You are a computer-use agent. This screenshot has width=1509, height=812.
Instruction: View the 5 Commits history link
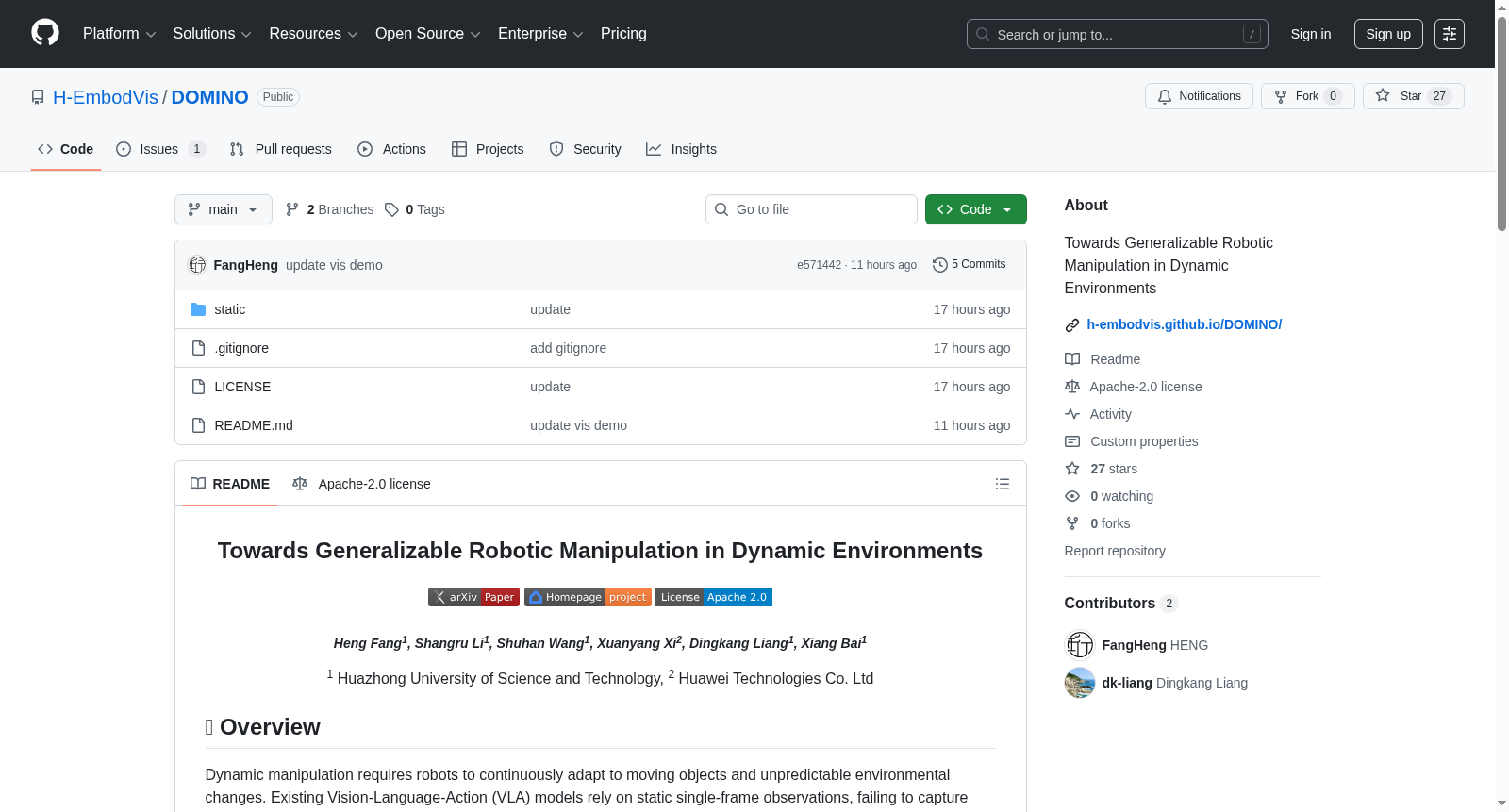[970, 265]
